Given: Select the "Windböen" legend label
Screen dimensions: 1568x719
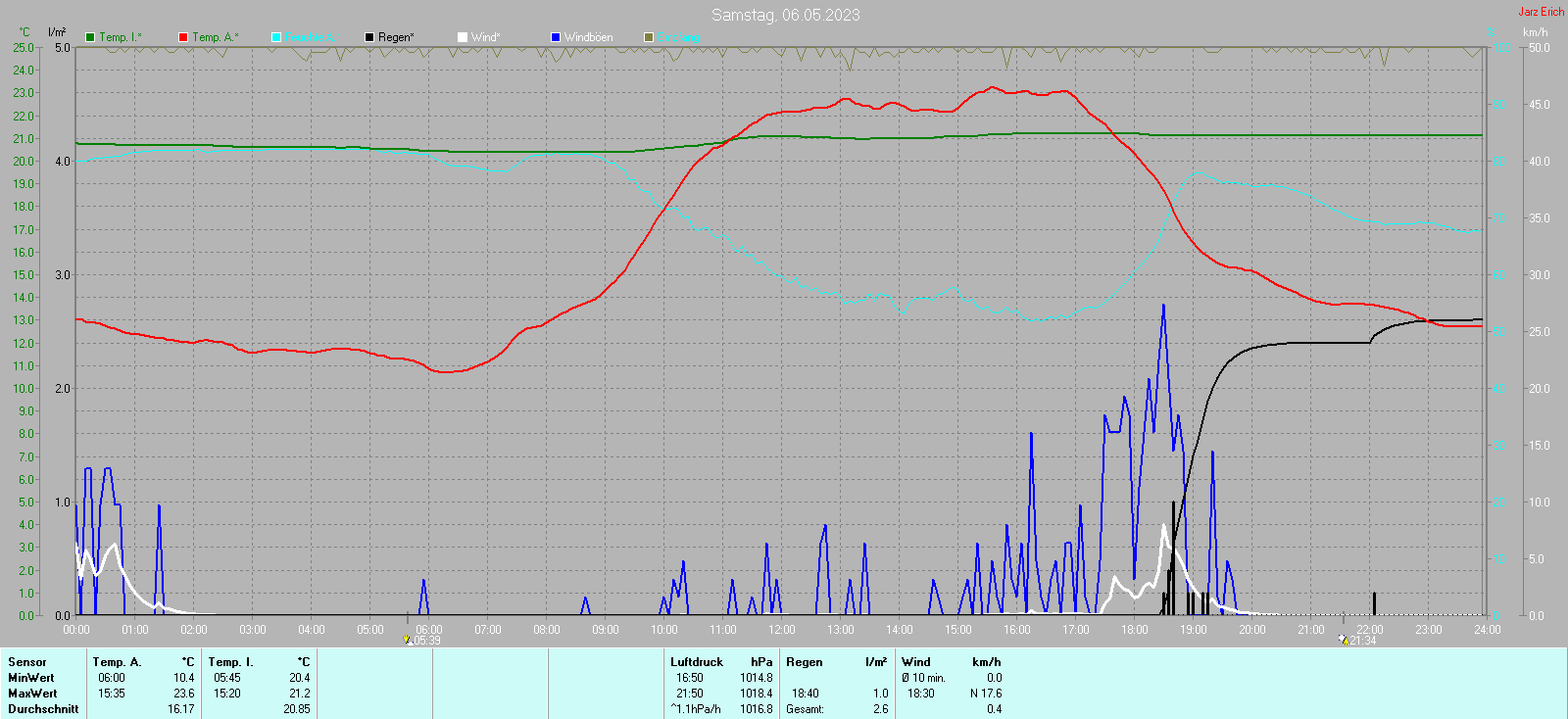Looking at the screenshot, I should click(589, 37).
